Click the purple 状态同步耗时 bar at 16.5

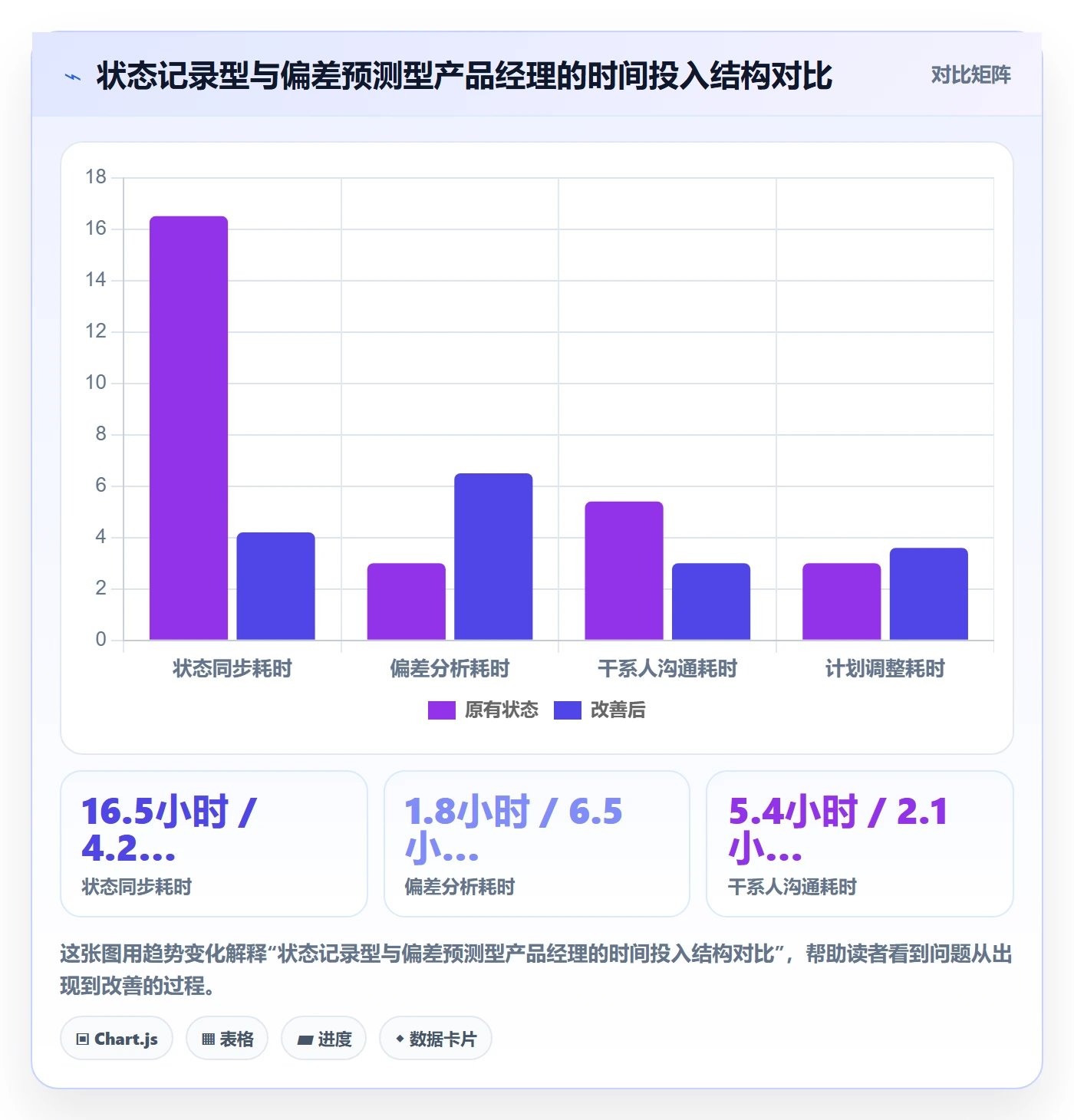pyautogui.click(x=189, y=428)
